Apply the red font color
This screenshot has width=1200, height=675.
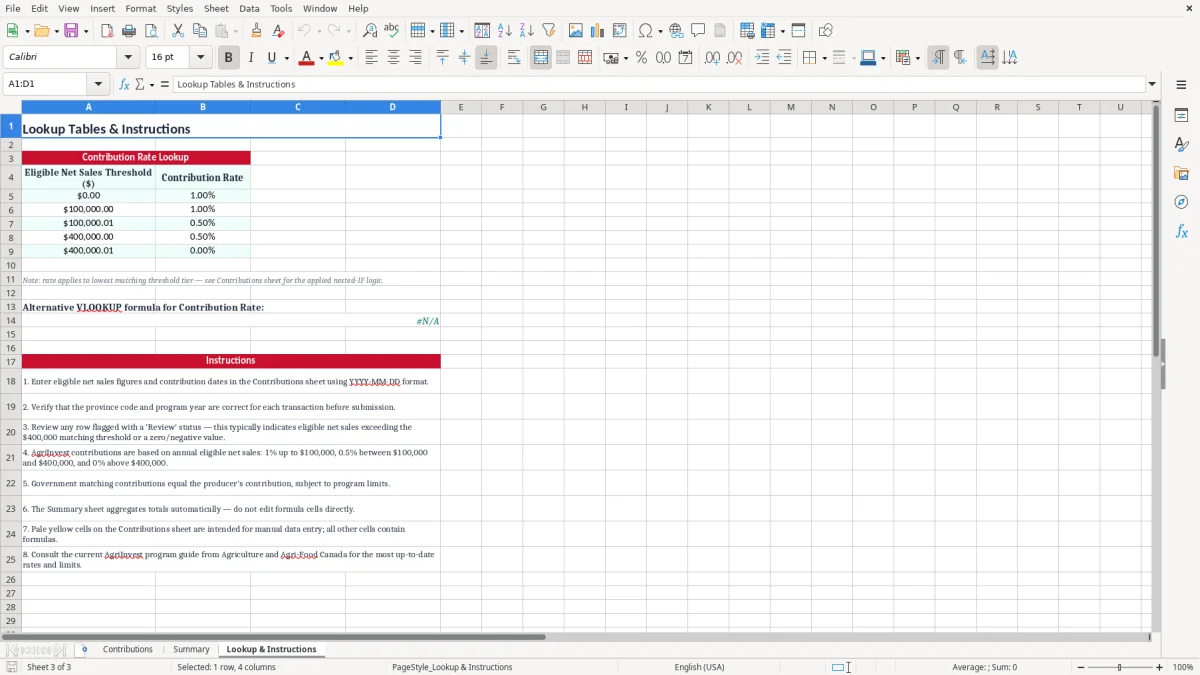[306, 58]
